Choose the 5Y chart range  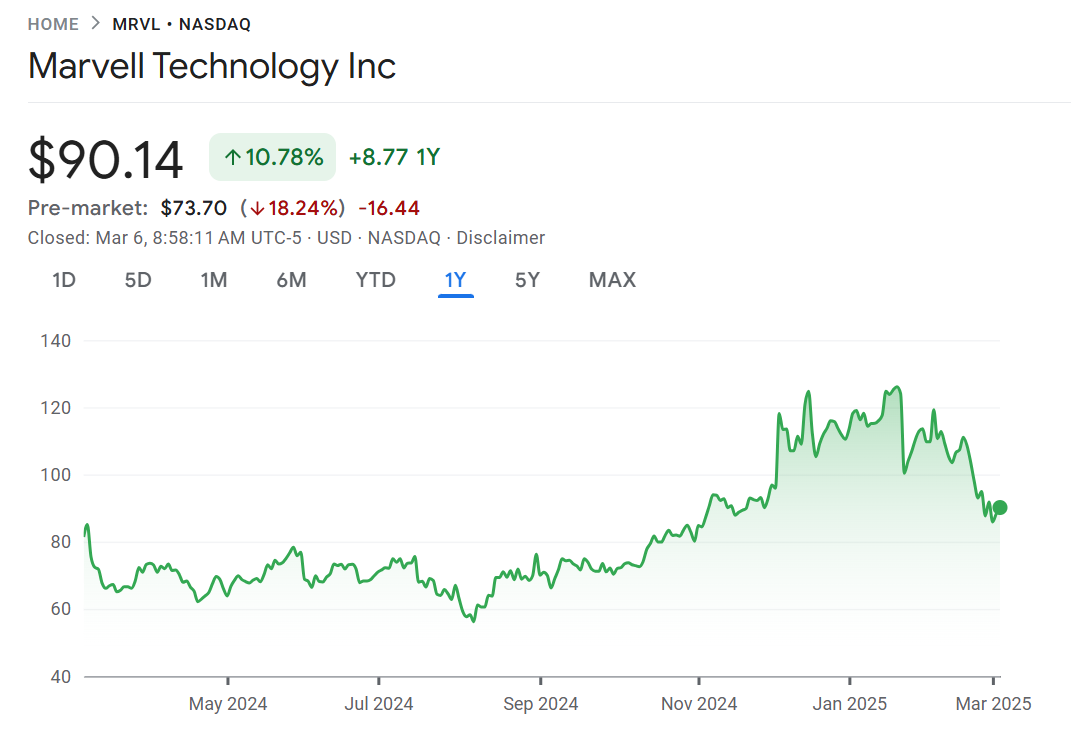[x=527, y=280]
